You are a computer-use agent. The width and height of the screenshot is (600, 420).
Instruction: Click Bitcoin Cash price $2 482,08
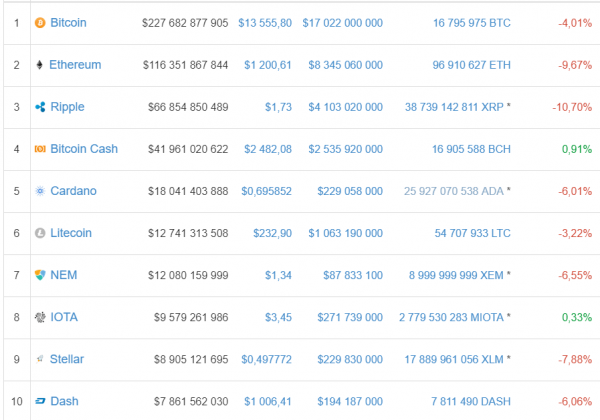(268, 149)
